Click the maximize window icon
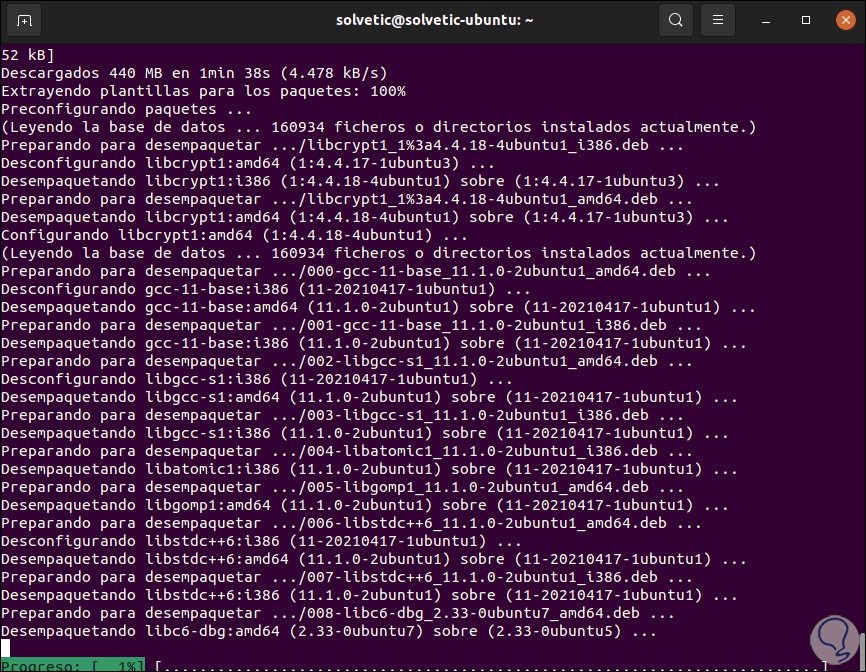866x672 pixels. point(805,19)
